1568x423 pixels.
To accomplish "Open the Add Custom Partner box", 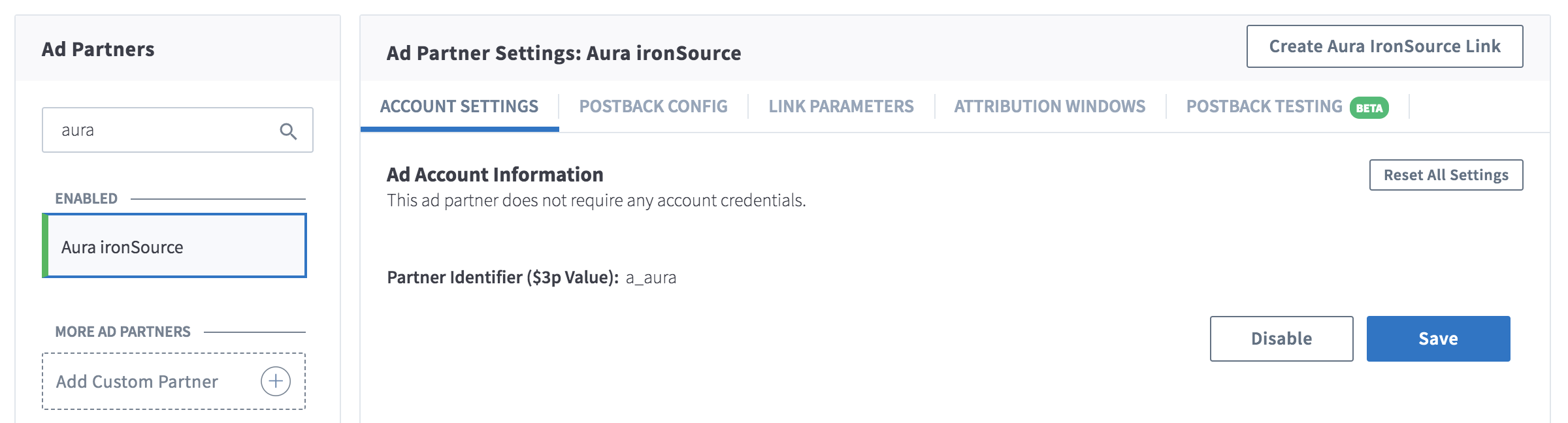I will click(x=174, y=381).
